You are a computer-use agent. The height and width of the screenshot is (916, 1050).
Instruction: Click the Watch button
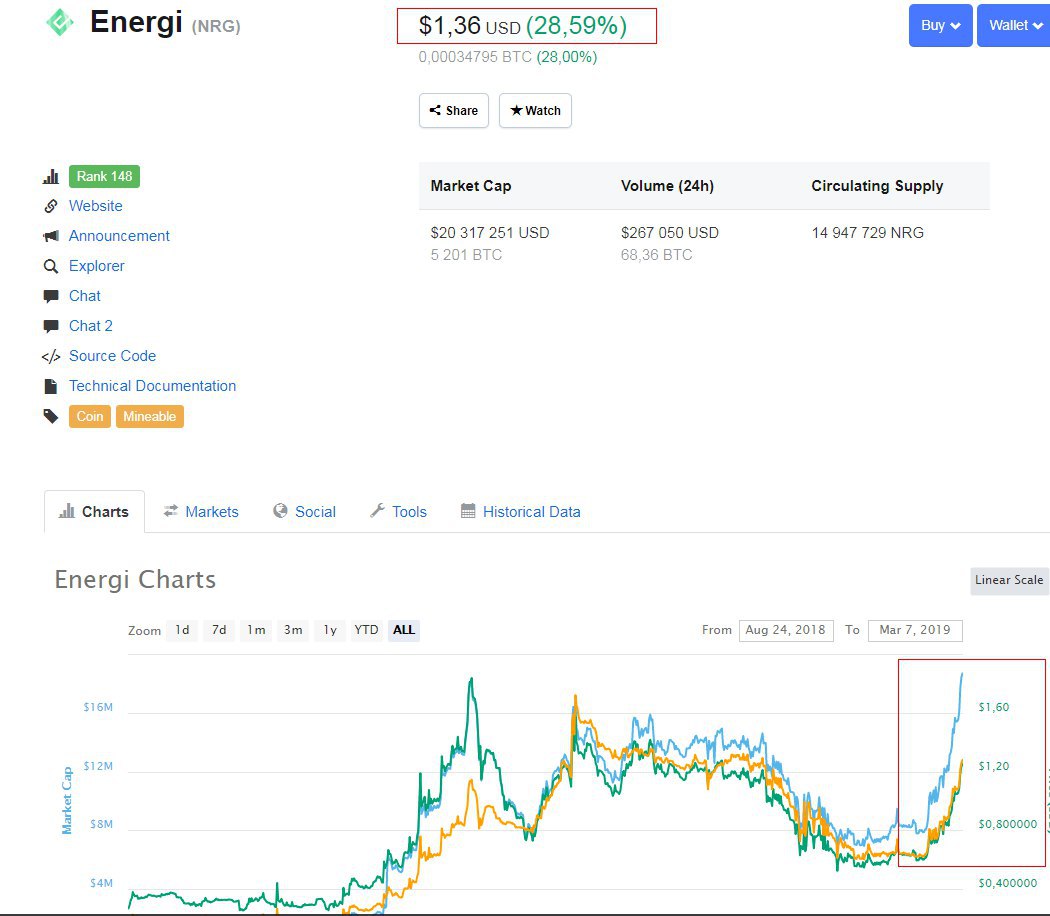pyautogui.click(x=535, y=110)
